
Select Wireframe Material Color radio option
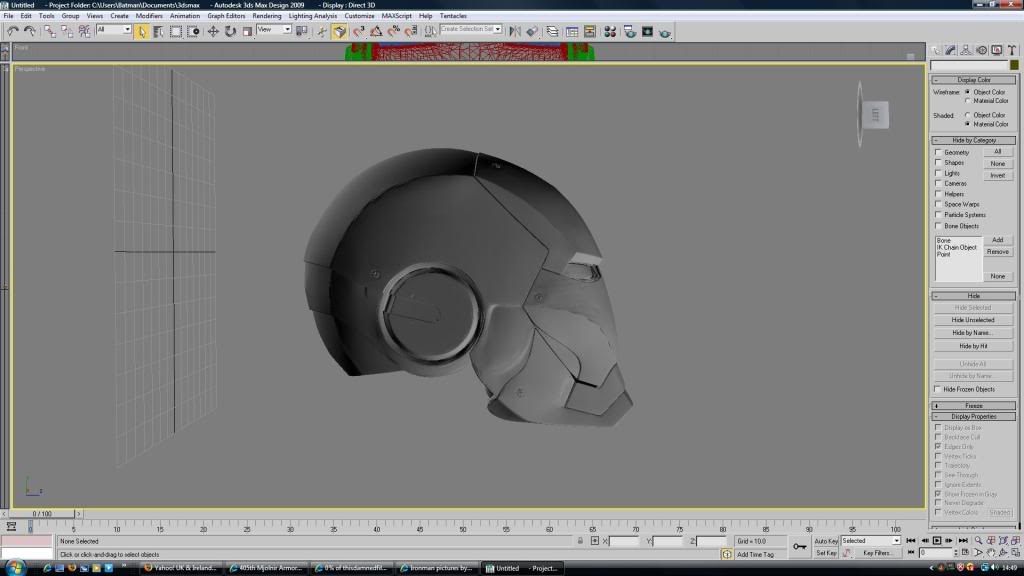click(967, 101)
